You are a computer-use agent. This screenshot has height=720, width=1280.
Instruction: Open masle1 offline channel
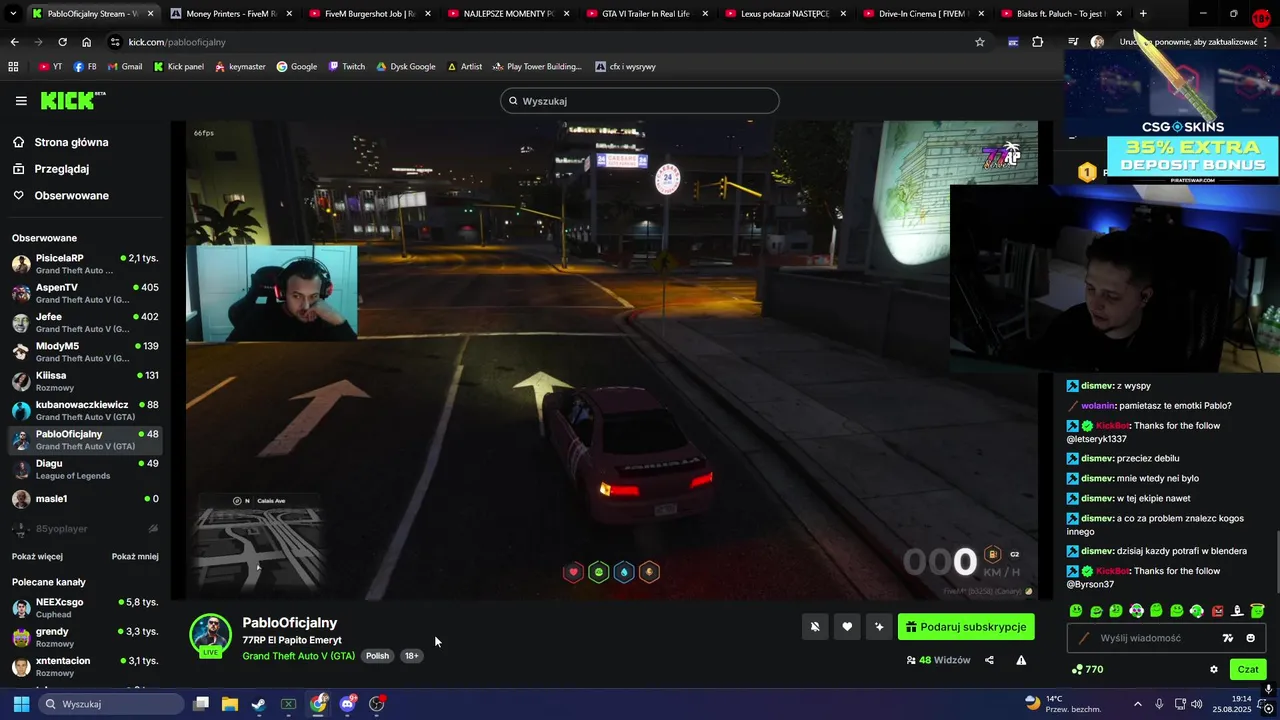85,499
